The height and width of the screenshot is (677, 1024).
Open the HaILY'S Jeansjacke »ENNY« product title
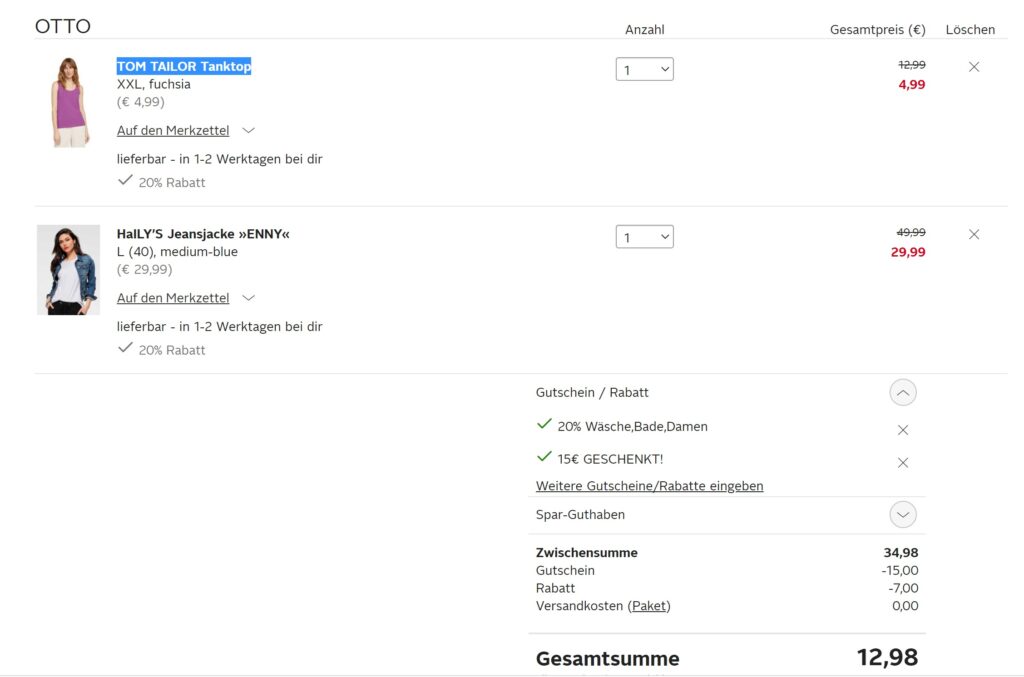coord(203,234)
